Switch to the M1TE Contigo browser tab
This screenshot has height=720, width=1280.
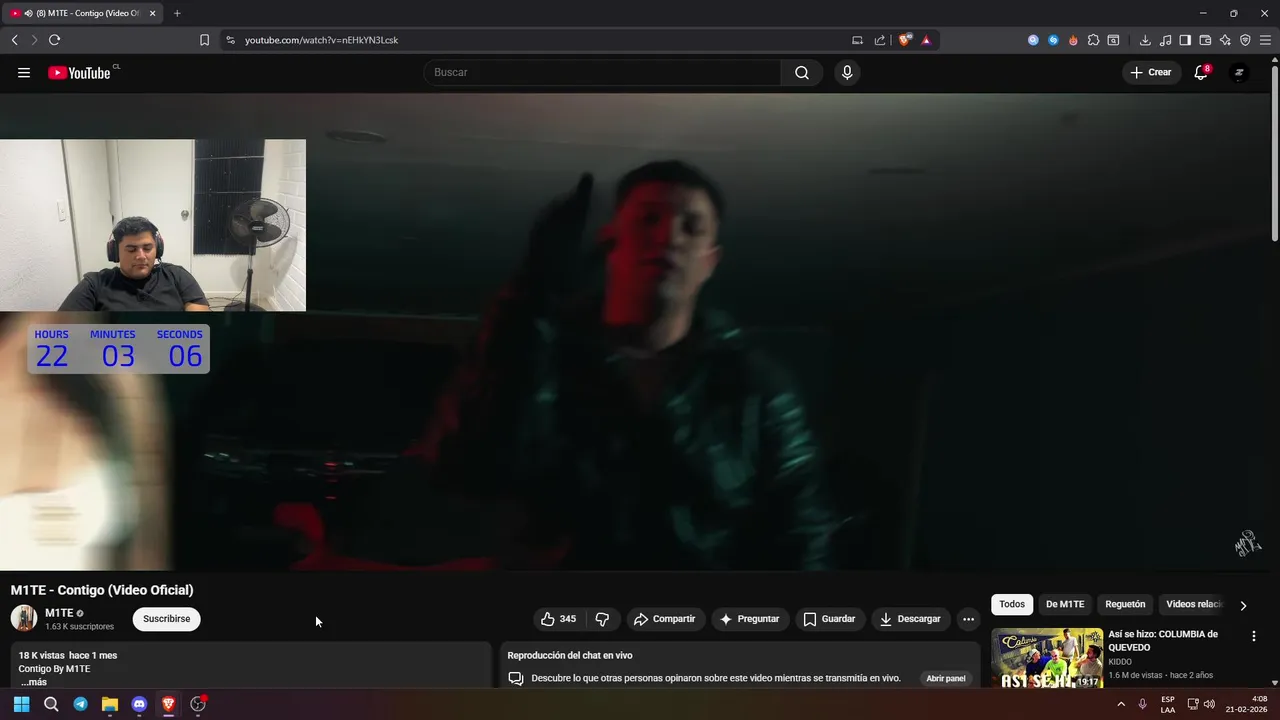pos(83,13)
